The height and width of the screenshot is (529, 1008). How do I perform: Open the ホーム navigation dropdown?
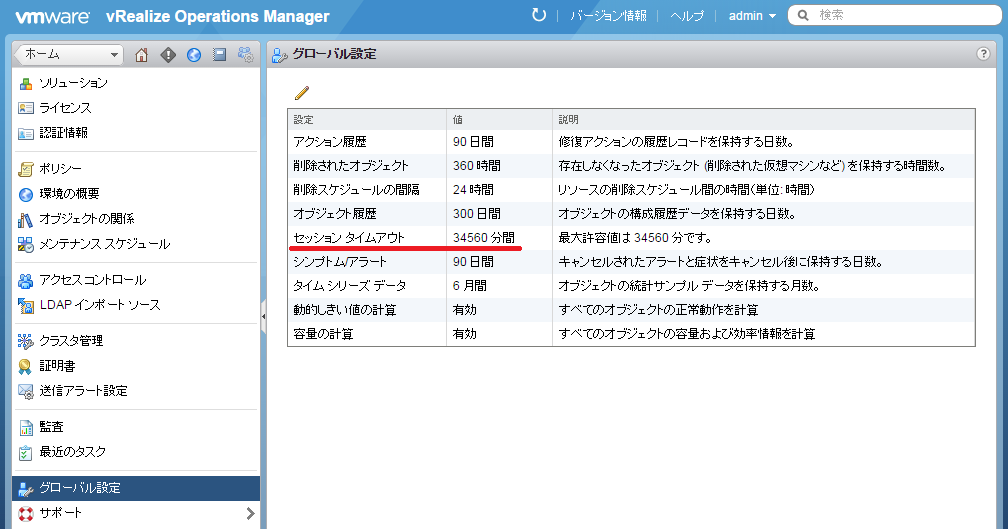coord(68,55)
